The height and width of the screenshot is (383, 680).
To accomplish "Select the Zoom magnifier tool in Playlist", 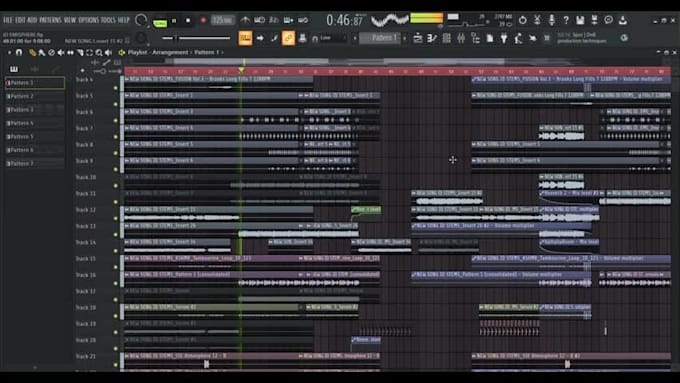I will click(99, 52).
